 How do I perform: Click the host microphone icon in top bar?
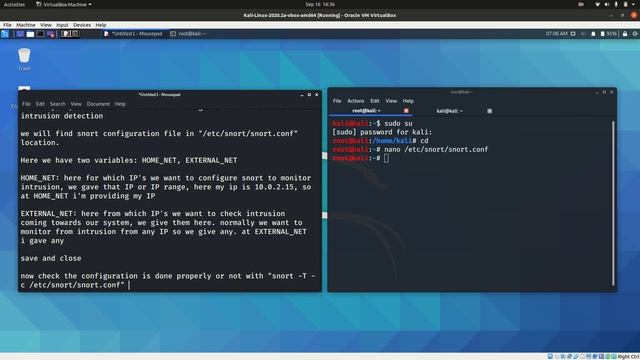click(x=616, y=4)
